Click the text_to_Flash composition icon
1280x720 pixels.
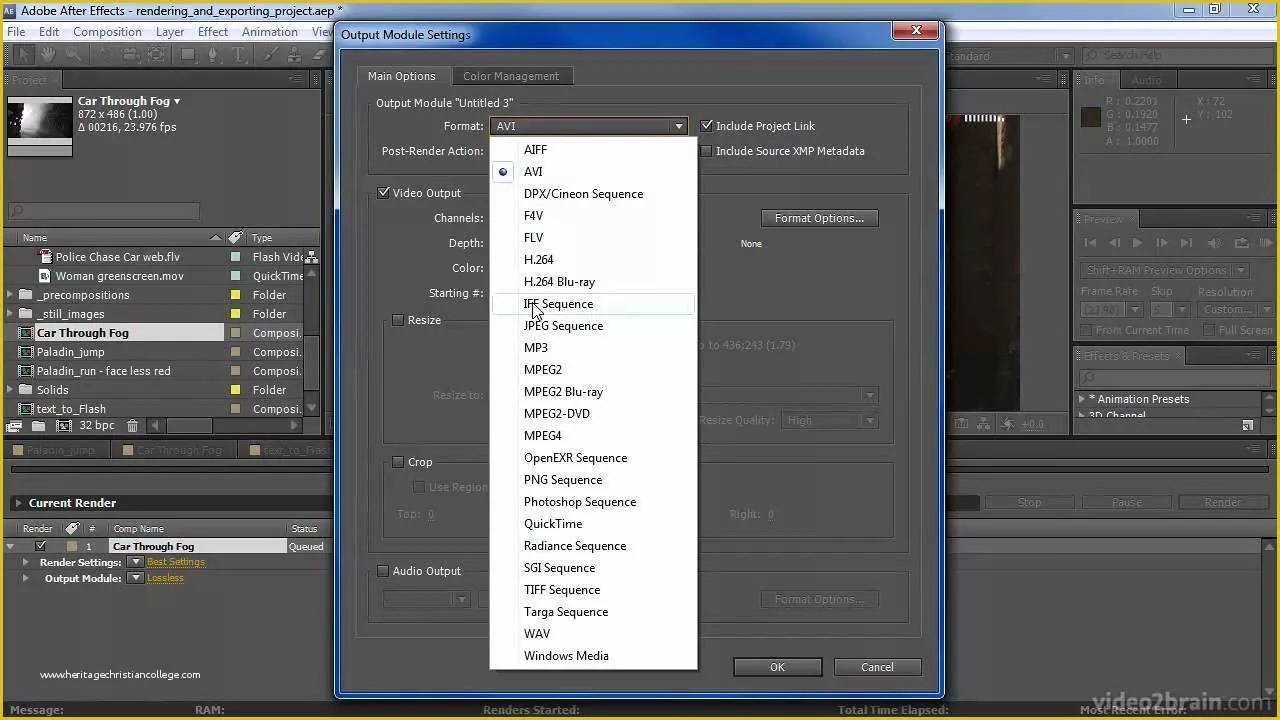(27, 409)
